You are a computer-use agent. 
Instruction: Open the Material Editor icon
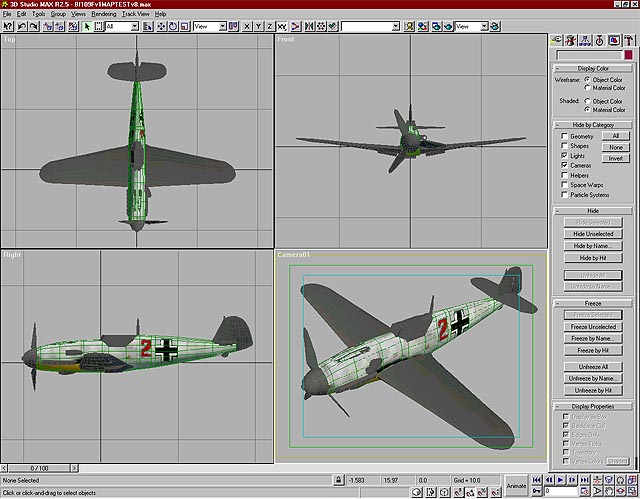coord(422,27)
